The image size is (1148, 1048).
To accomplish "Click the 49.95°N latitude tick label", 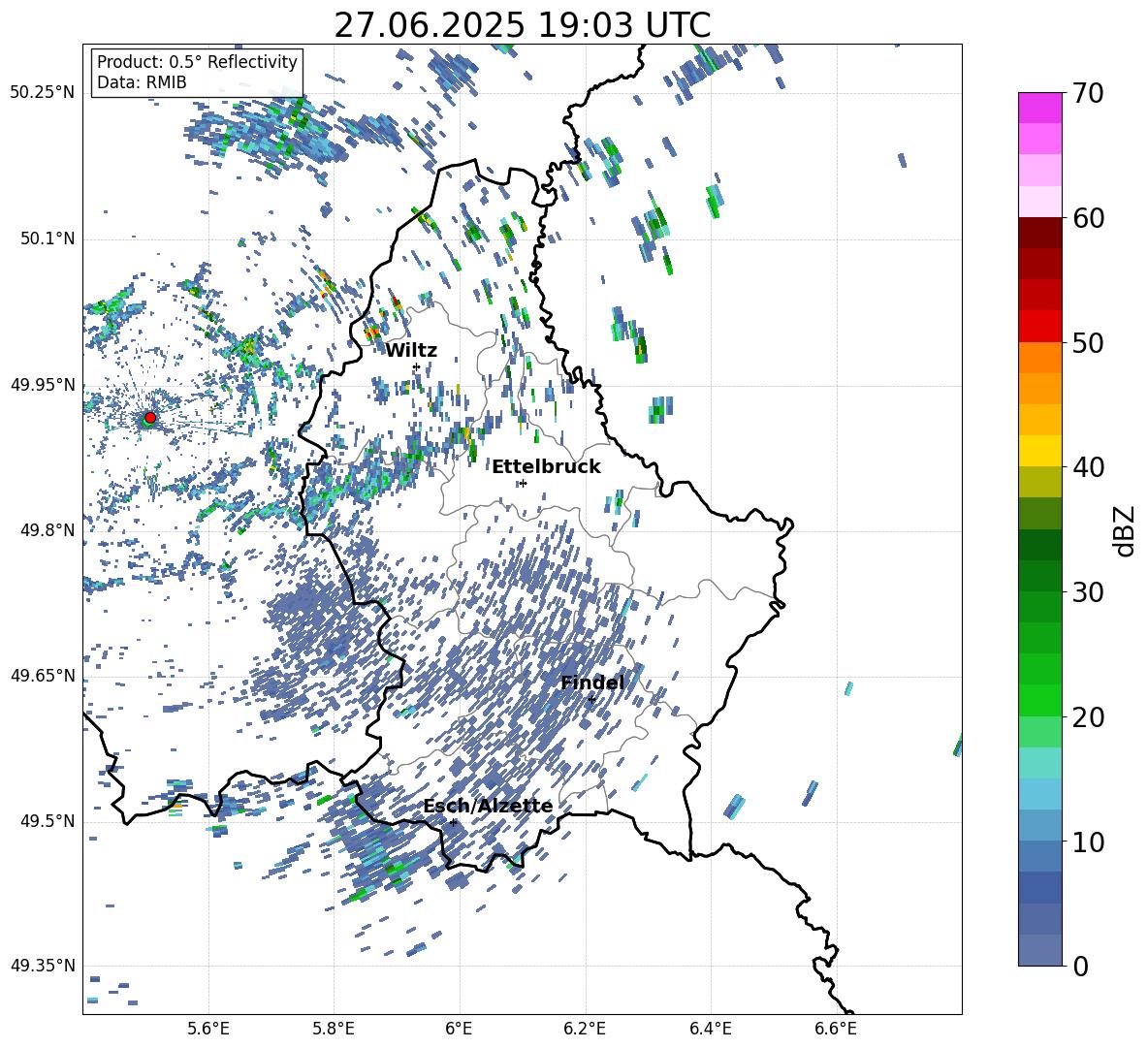I will click(x=43, y=384).
